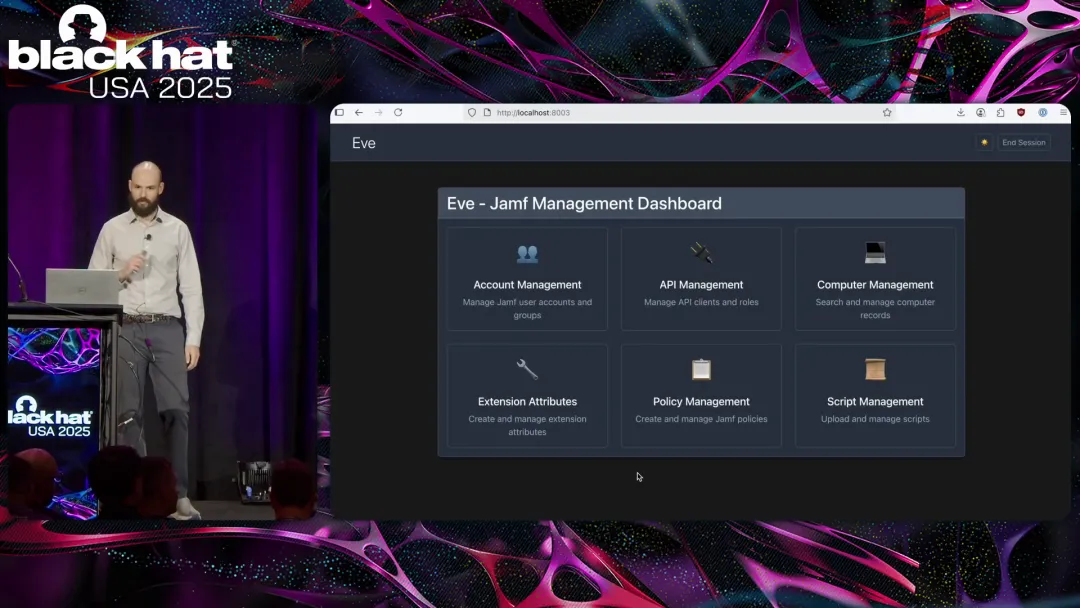
Task: Open the API Management card title
Action: click(701, 285)
